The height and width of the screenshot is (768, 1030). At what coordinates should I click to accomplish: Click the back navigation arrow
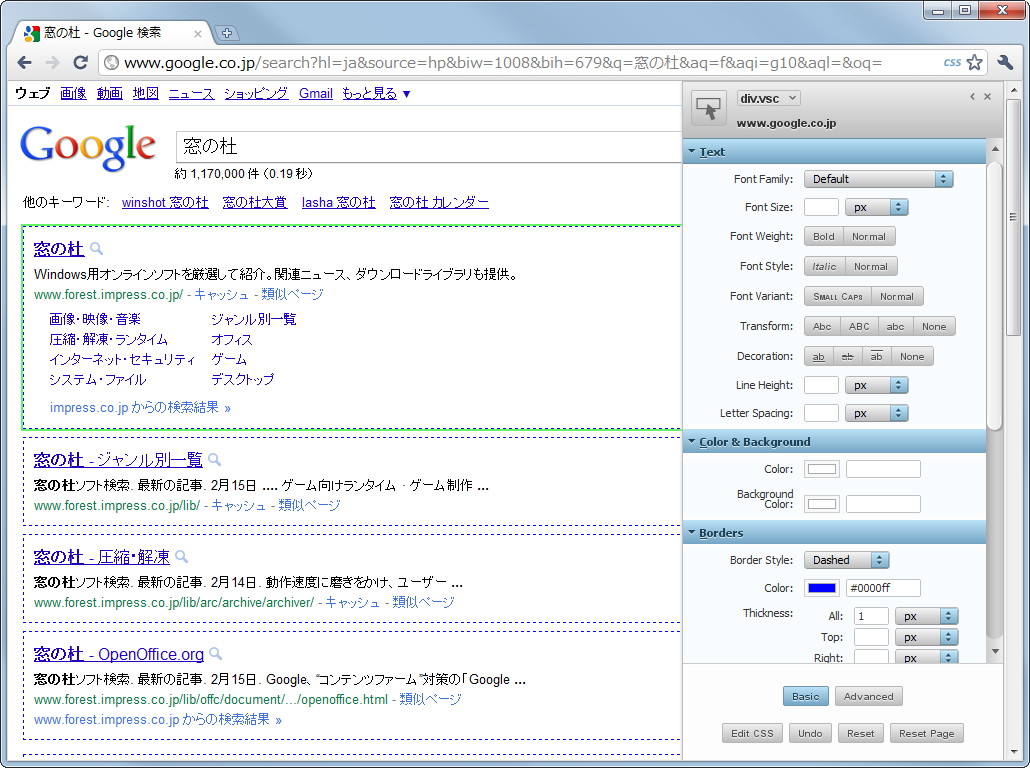click(x=24, y=61)
